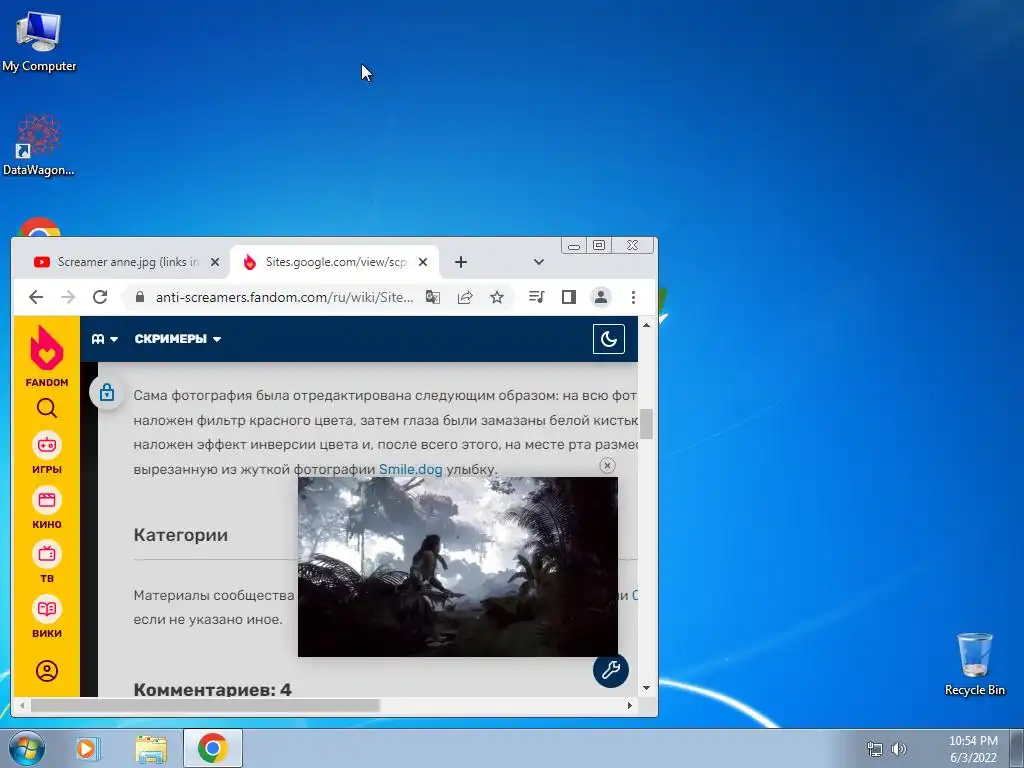
Task: Click the horizontal scrollbar thumb
Action: click(205, 705)
